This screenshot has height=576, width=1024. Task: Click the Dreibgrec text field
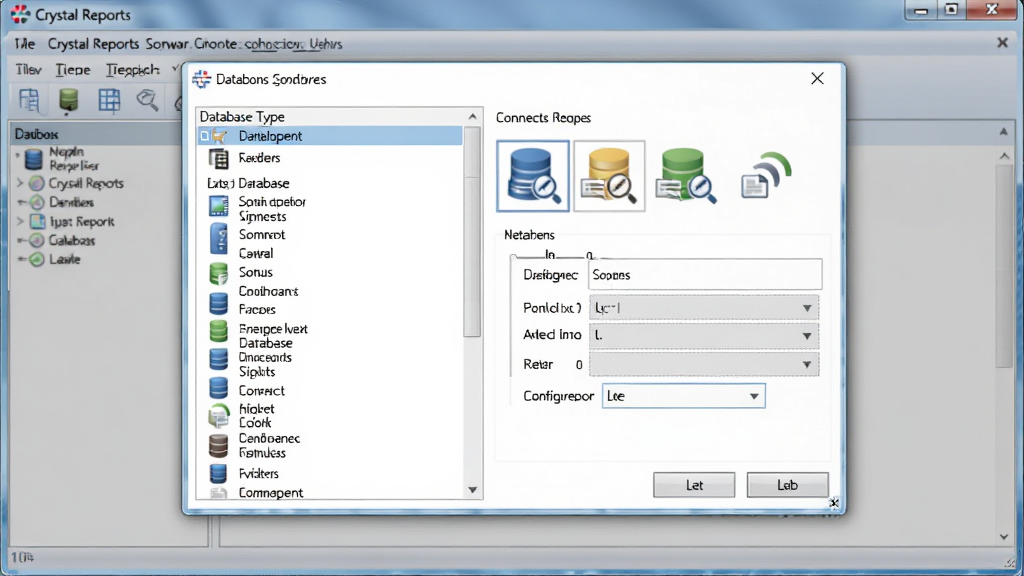[x=705, y=274]
